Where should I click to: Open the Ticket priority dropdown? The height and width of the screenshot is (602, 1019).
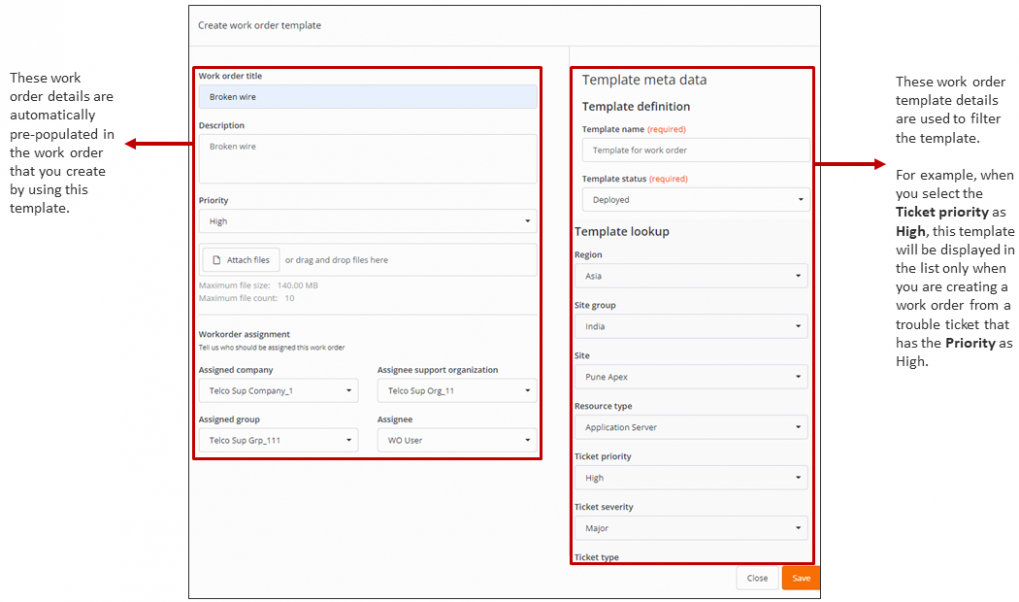(x=691, y=478)
